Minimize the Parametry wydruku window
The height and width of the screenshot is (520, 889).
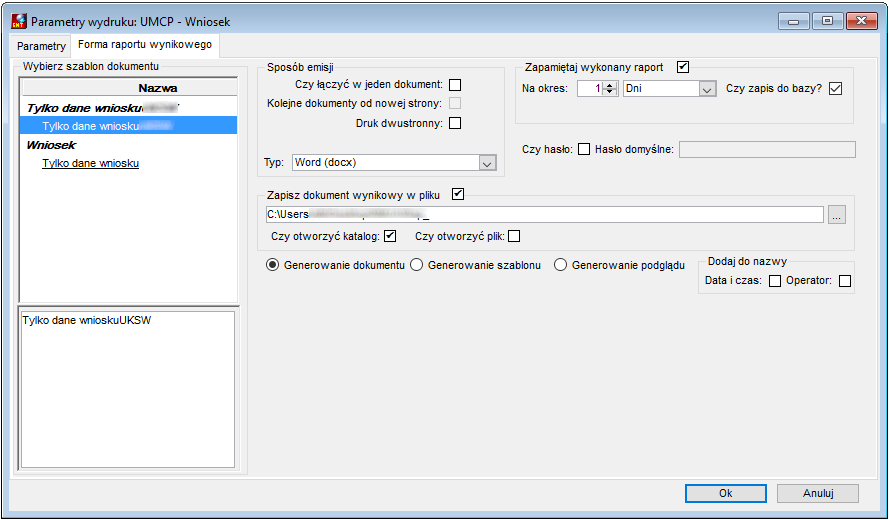tap(794, 21)
